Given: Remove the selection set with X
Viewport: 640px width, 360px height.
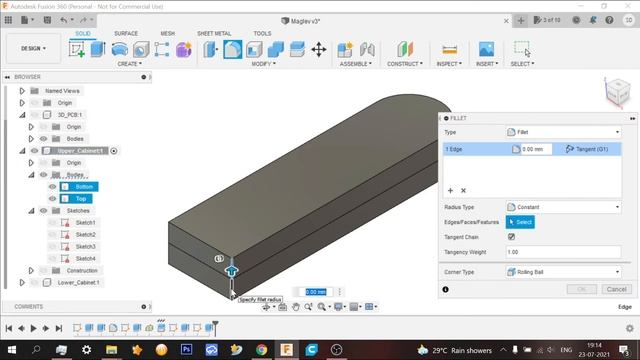Looking at the screenshot, I should [463, 190].
